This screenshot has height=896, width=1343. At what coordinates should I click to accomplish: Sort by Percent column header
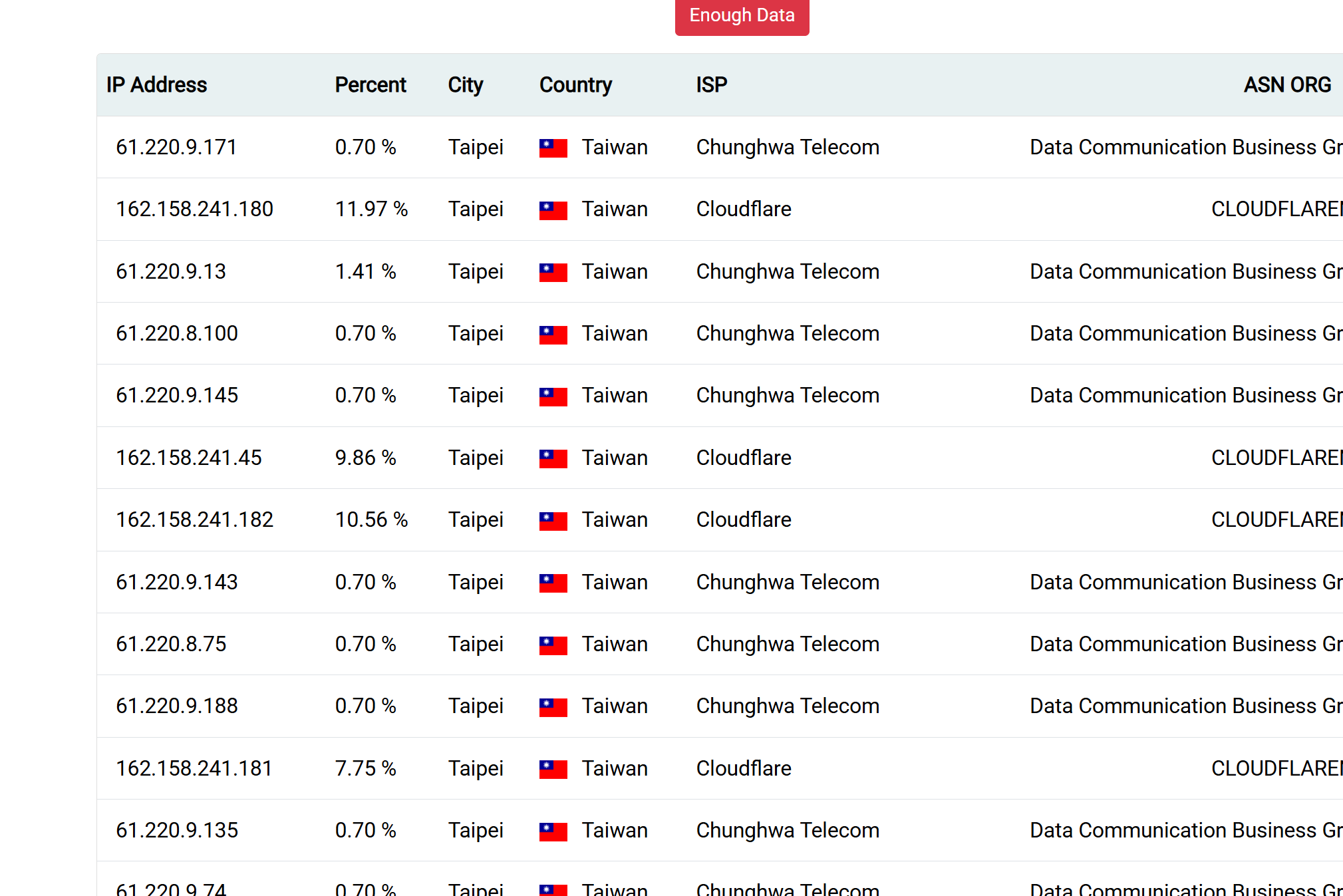pyautogui.click(x=371, y=85)
